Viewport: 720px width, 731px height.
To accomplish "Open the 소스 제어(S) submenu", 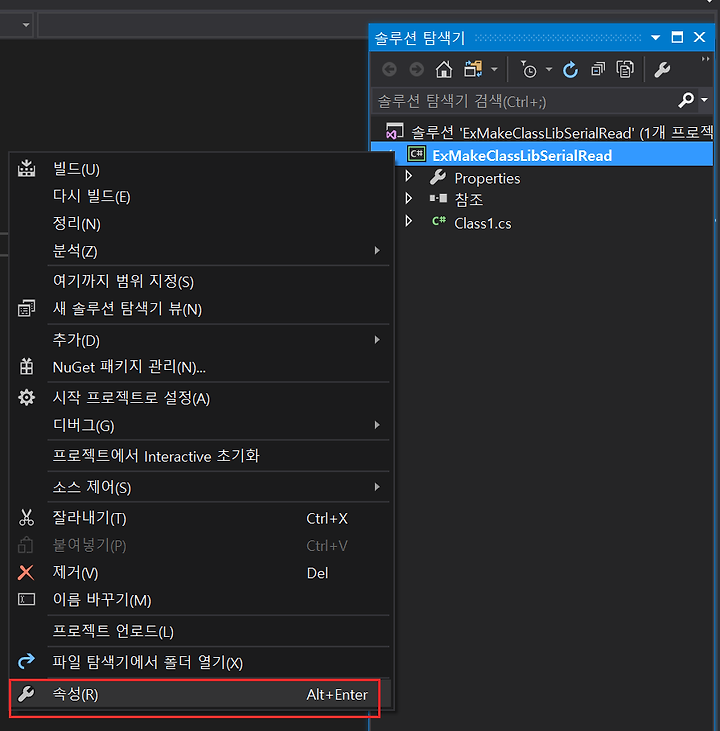I will coord(201,487).
